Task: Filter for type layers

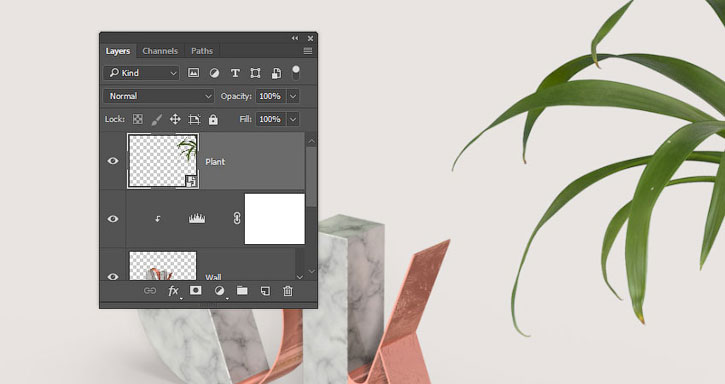Action: [x=235, y=73]
